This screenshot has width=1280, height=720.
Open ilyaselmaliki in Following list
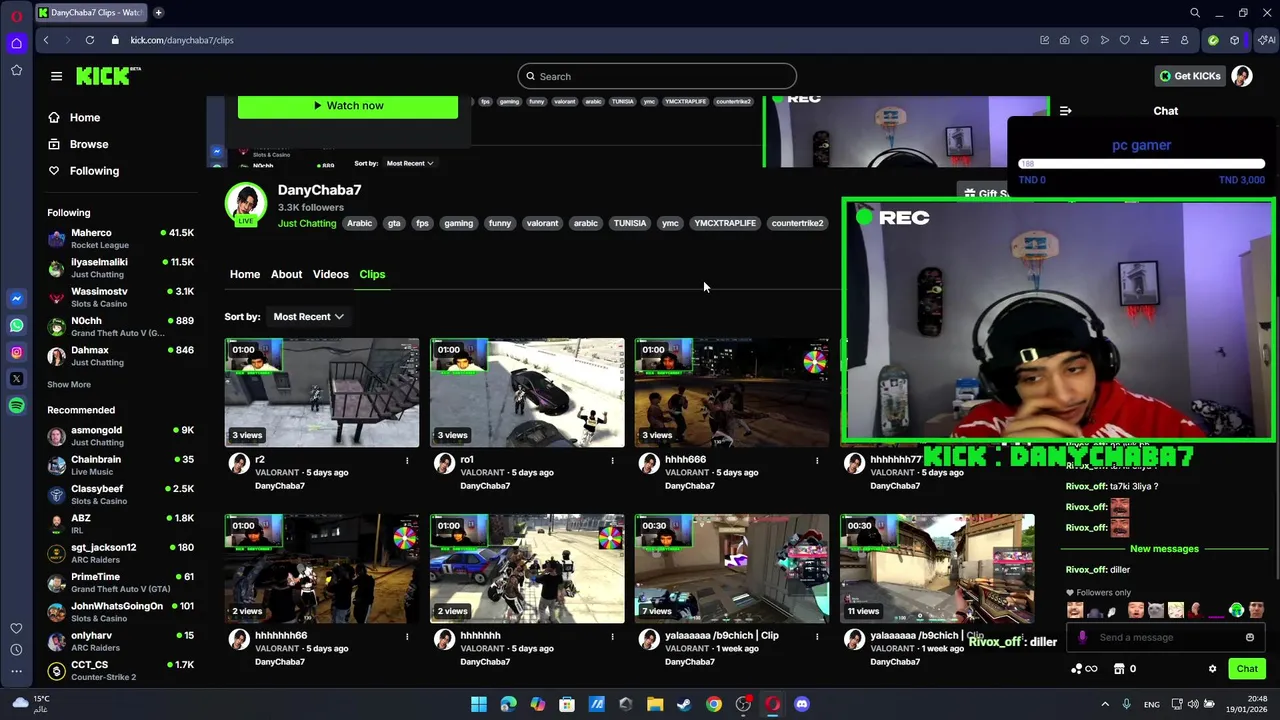(120, 268)
